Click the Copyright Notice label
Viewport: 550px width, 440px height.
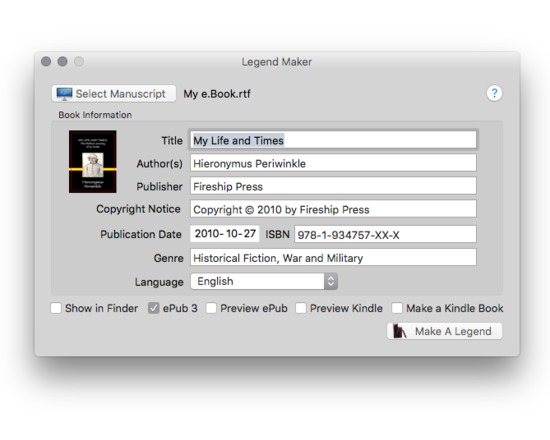(x=139, y=209)
